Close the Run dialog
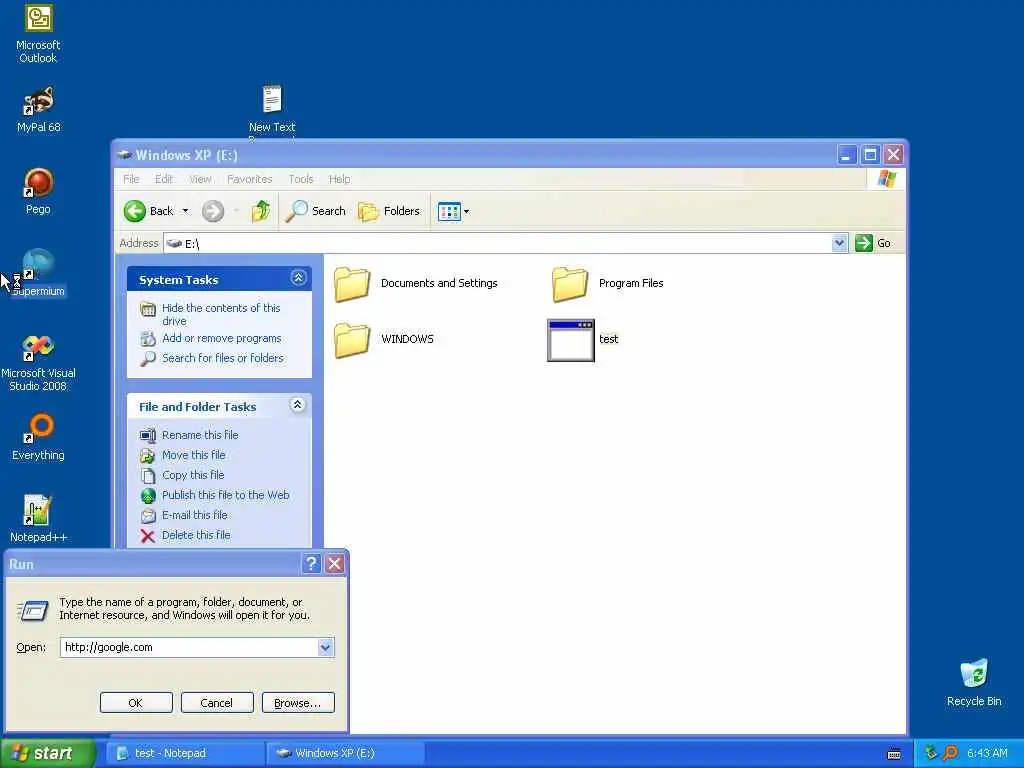Image resolution: width=1024 pixels, height=768 pixels. (x=334, y=564)
